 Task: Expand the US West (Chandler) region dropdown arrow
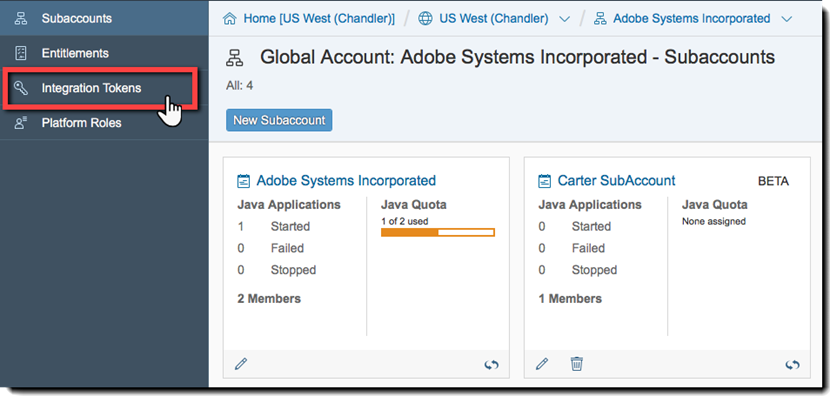pos(565,20)
